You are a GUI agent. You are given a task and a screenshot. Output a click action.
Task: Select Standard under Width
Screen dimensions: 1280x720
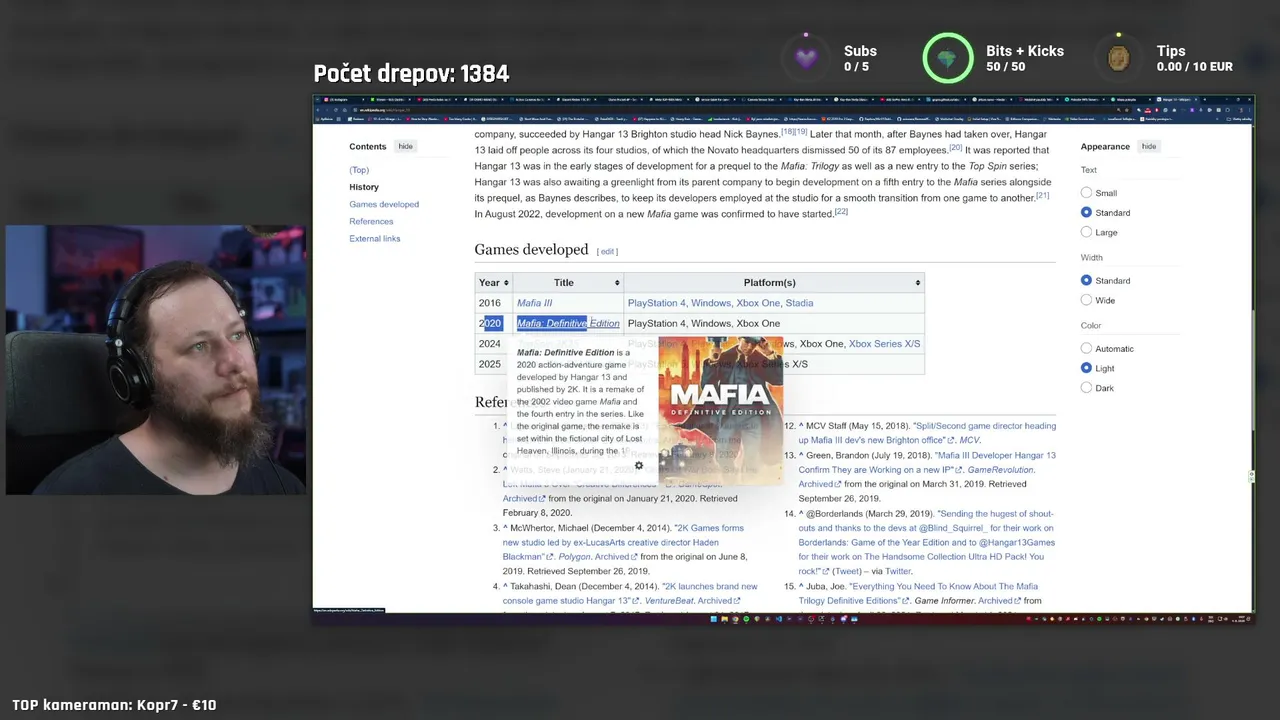[1086, 281]
